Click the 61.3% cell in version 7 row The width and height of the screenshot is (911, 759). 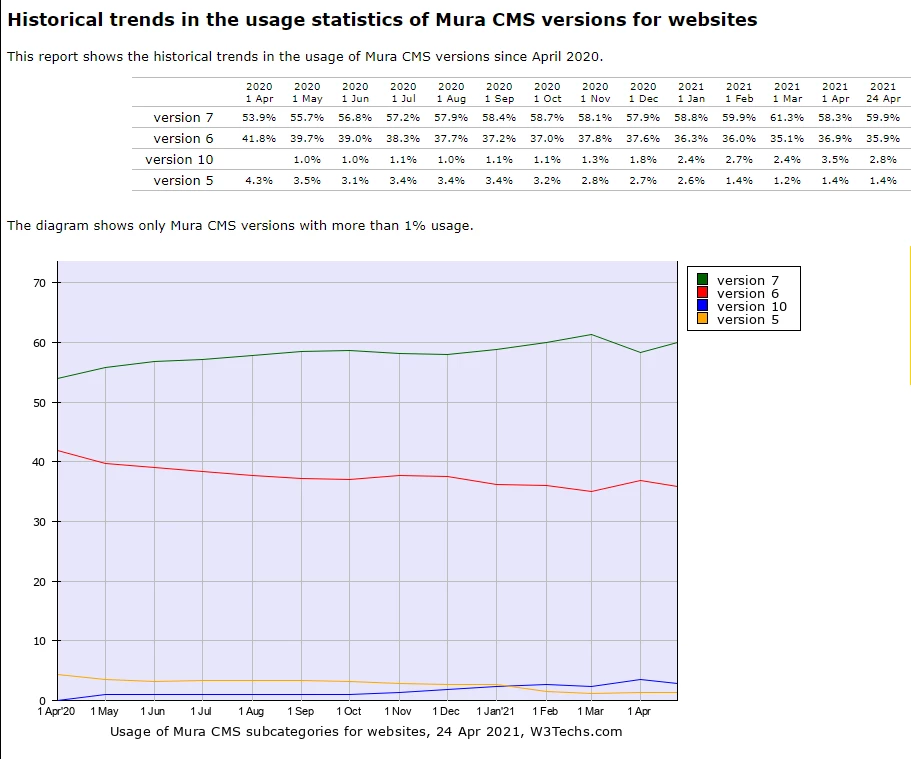[787, 117]
